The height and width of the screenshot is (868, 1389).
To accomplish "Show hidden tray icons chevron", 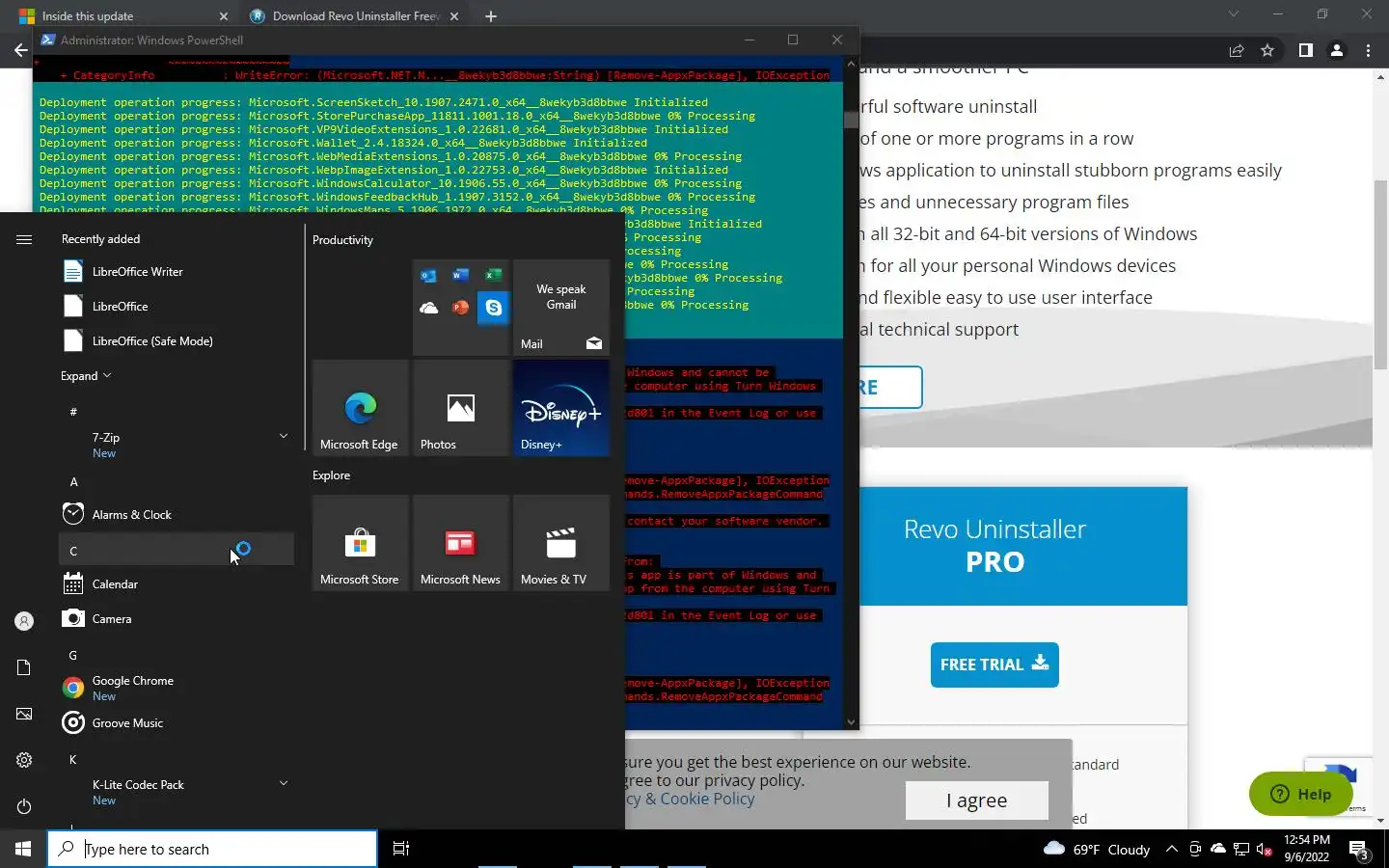I will coord(1171,849).
